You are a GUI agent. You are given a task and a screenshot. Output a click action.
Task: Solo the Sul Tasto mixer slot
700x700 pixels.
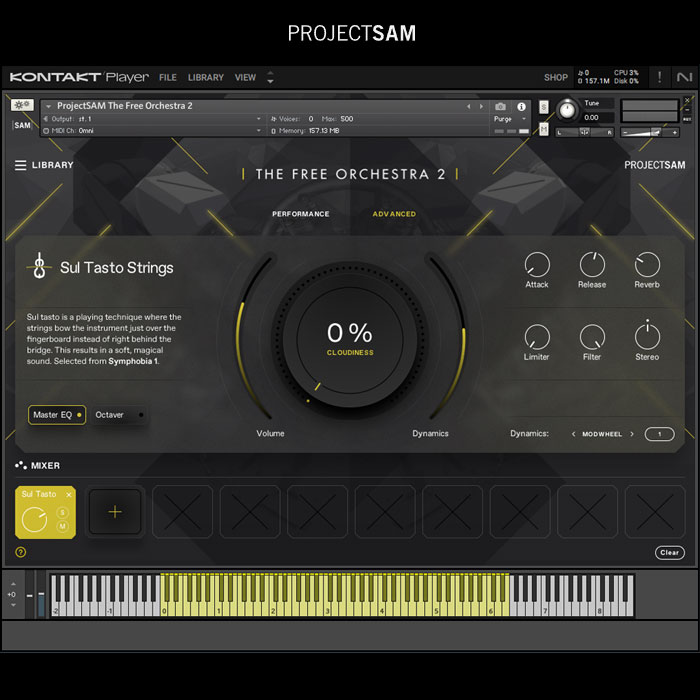(x=62, y=512)
